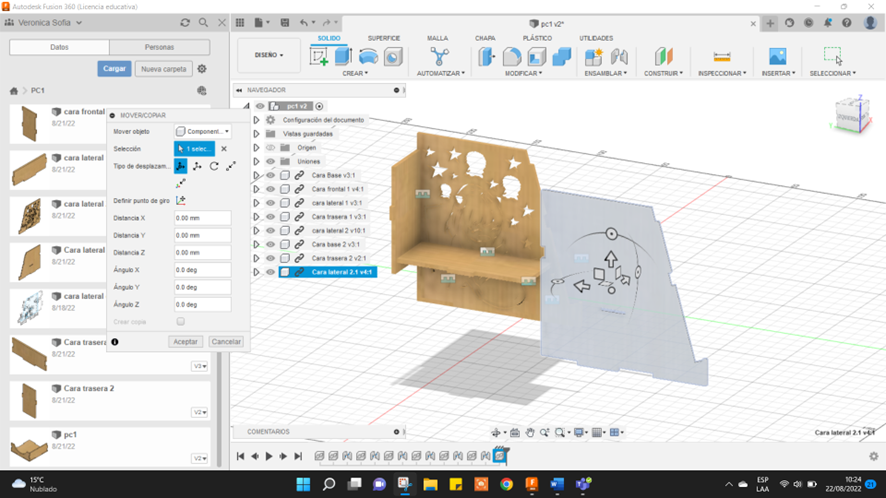Viewport: 886px width, 498px height.
Task: Toggle visibility of Uniones folder
Action: (270, 162)
